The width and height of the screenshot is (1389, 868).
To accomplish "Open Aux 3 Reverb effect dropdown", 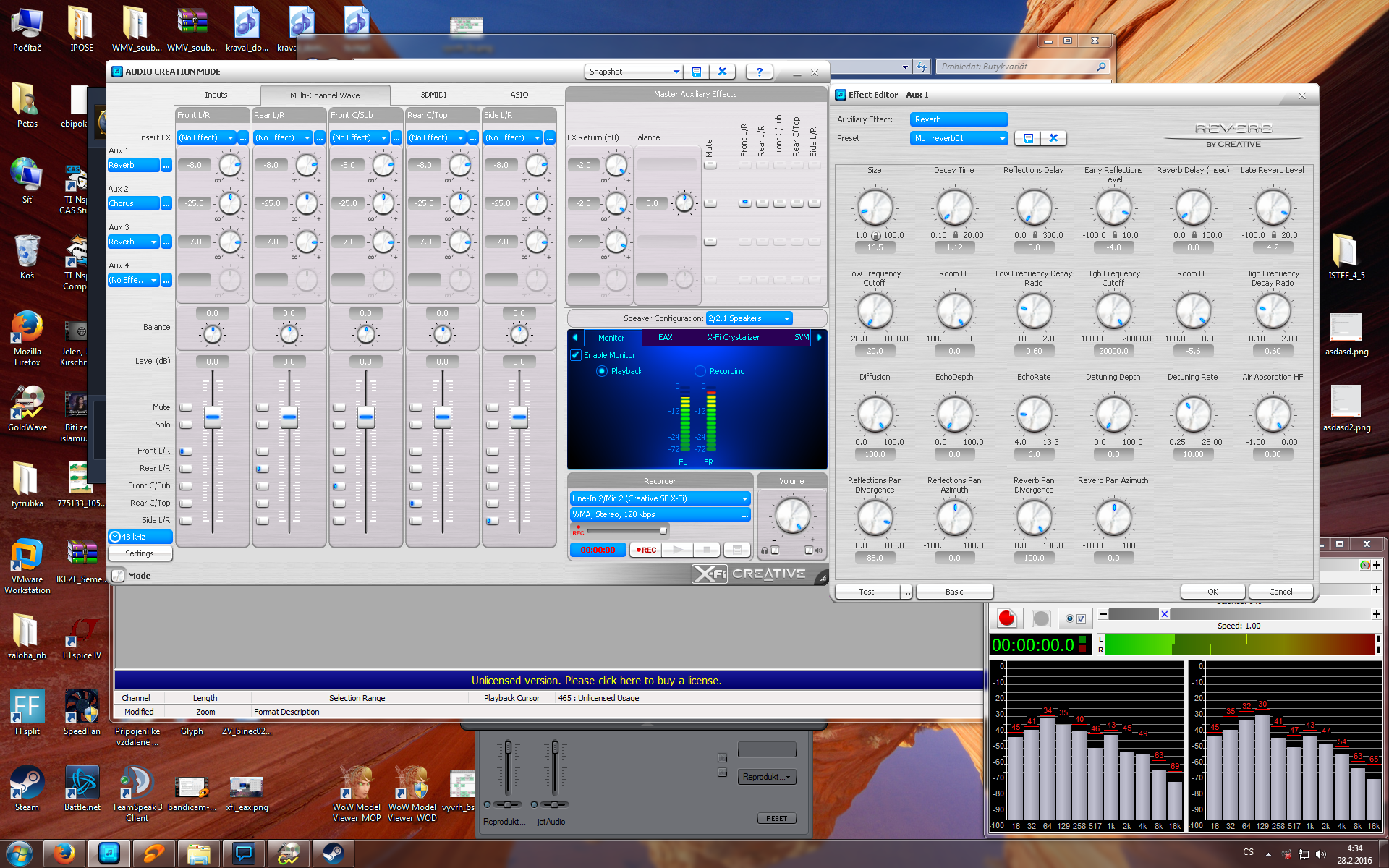I will (134, 242).
